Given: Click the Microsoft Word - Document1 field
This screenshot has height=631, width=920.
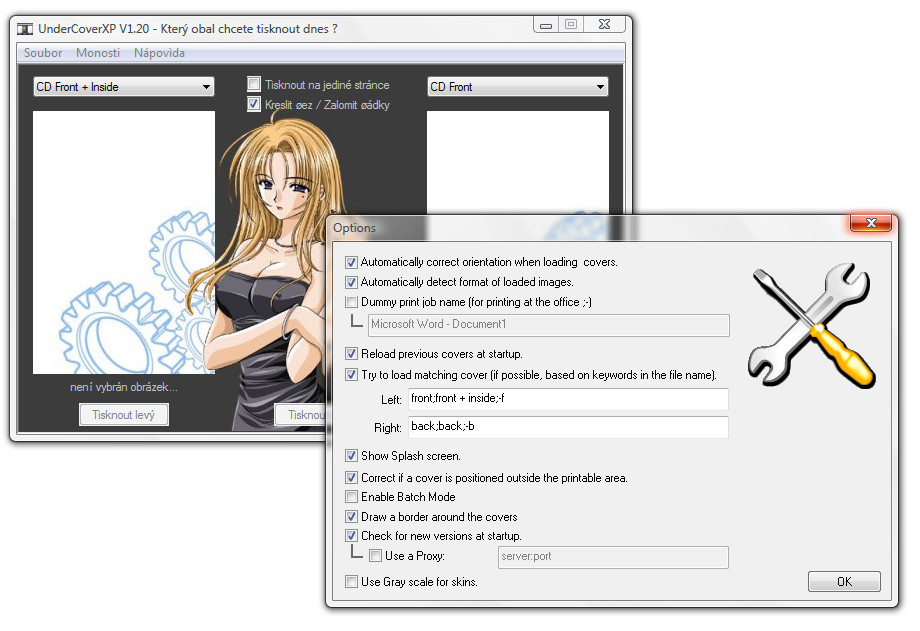Looking at the screenshot, I should tap(549, 325).
